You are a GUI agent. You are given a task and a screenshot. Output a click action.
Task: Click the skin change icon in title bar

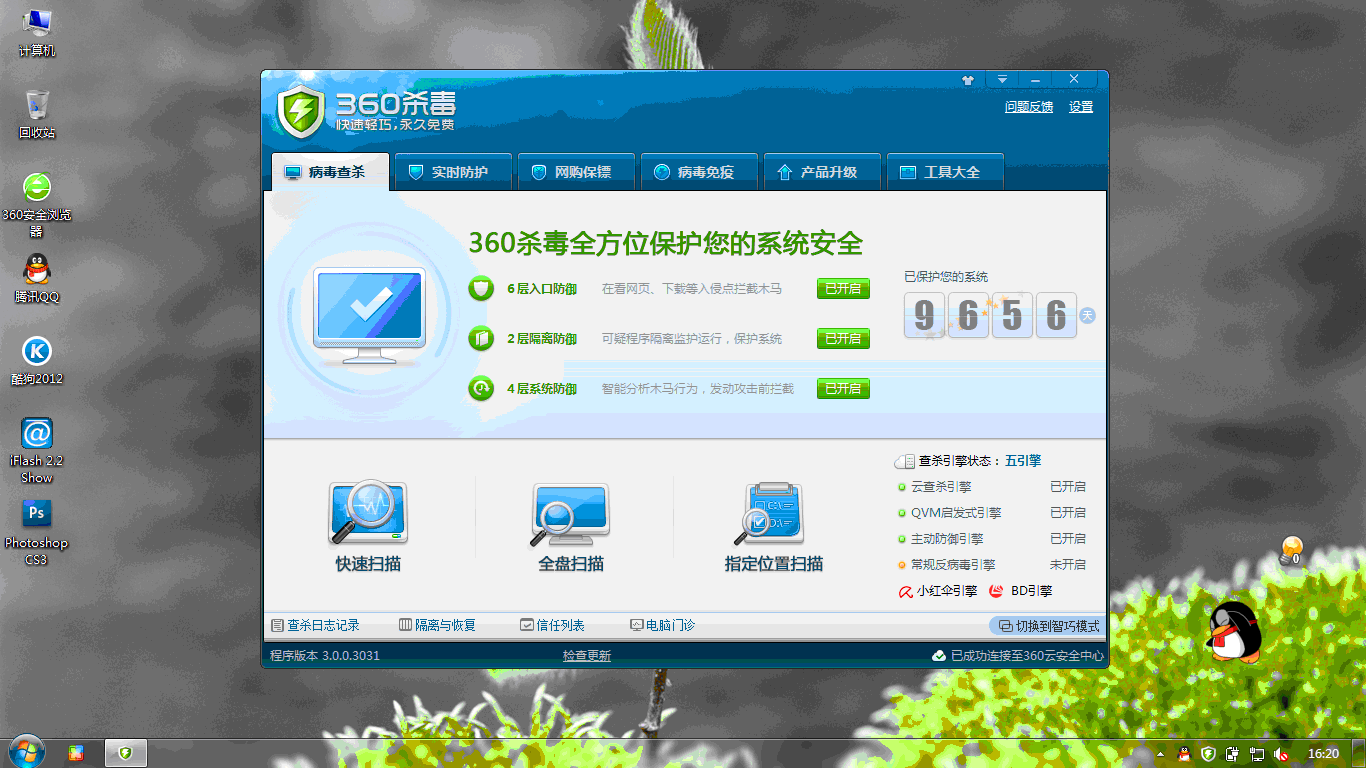967,79
